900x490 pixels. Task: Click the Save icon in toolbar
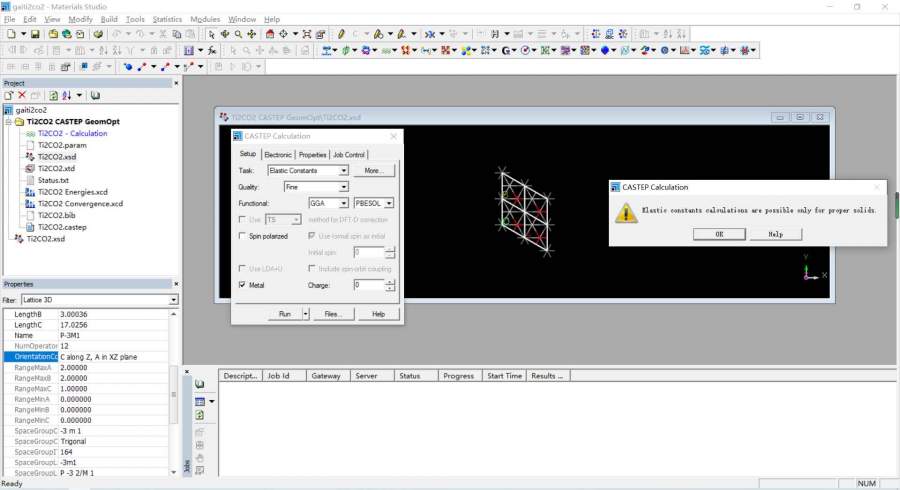point(36,34)
